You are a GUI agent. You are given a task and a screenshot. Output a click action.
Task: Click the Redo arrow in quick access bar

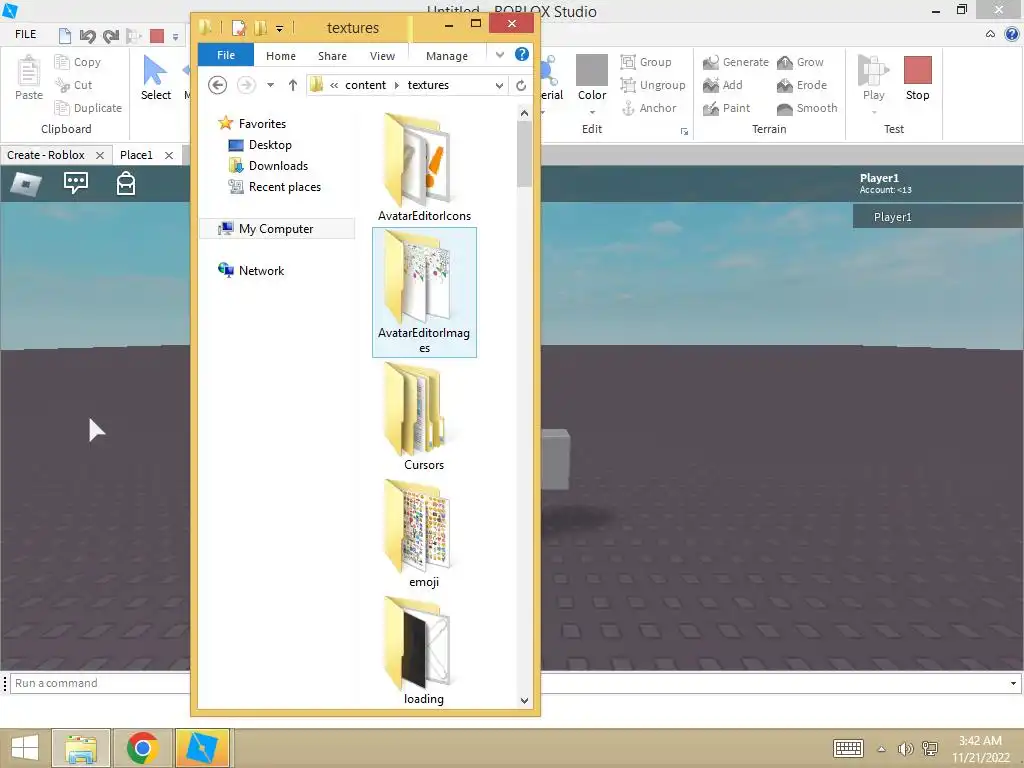tap(110, 36)
